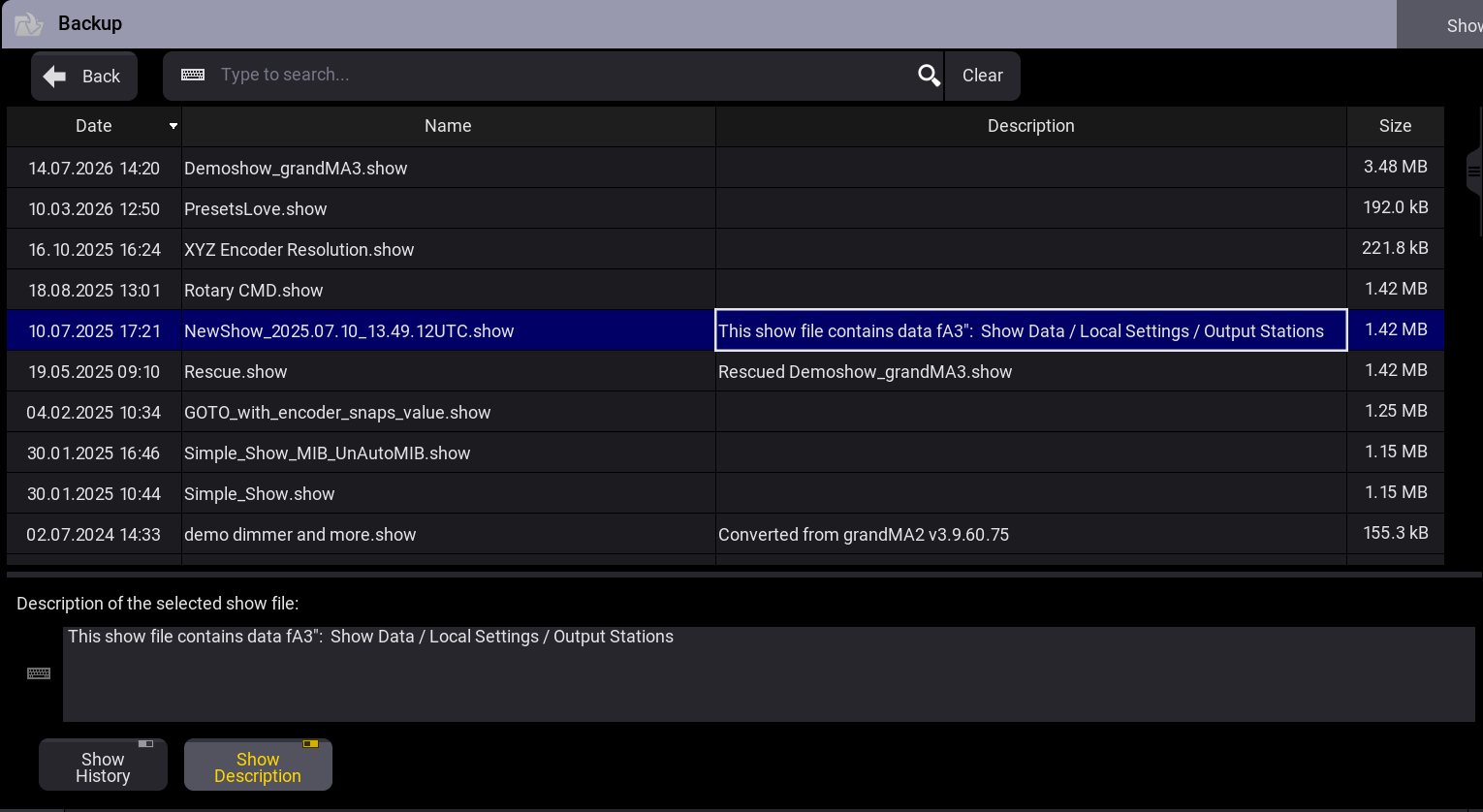Sort by Name column header

click(448, 126)
